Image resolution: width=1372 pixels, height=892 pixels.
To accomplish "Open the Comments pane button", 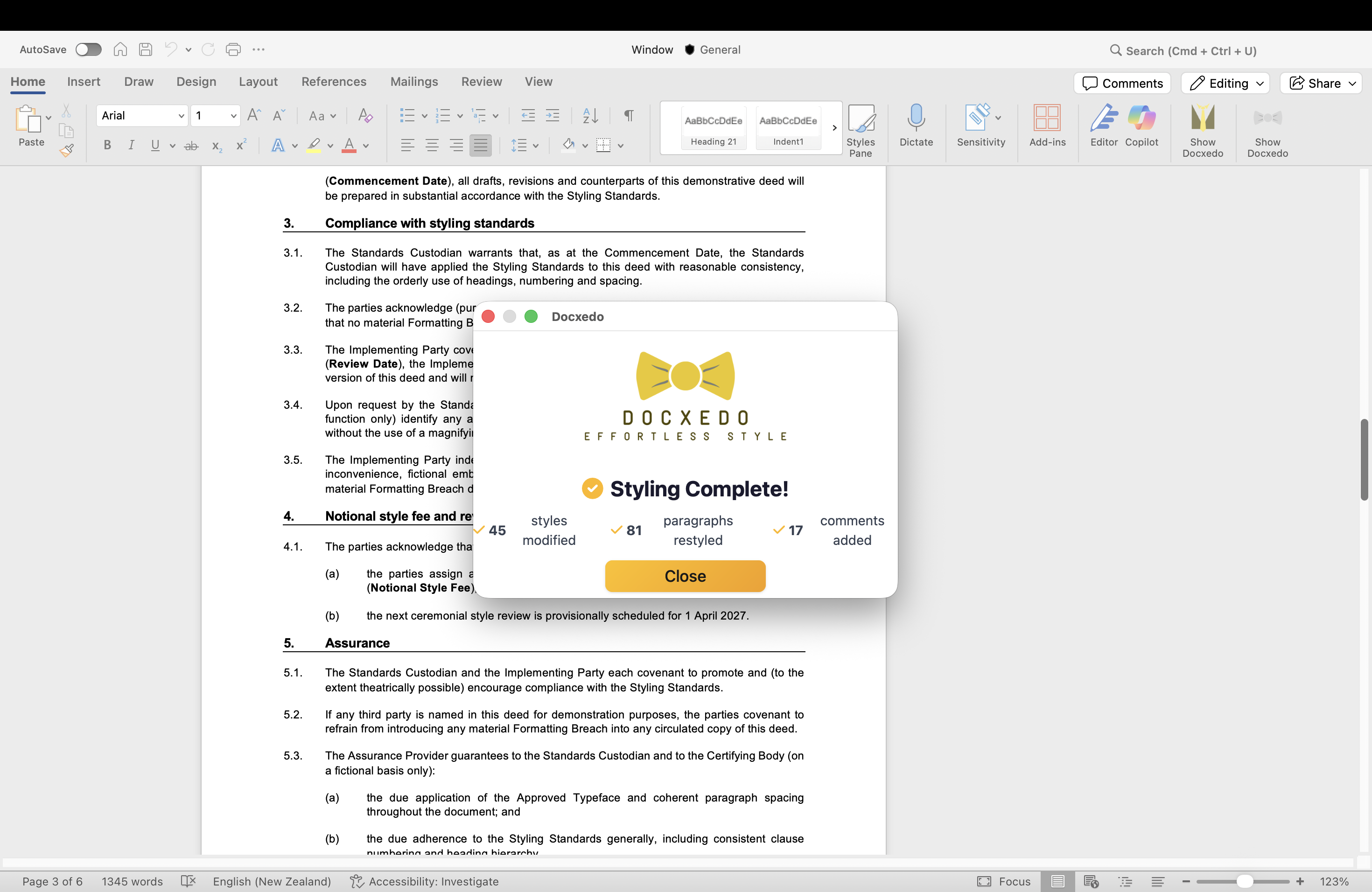I will (1122, 83).
